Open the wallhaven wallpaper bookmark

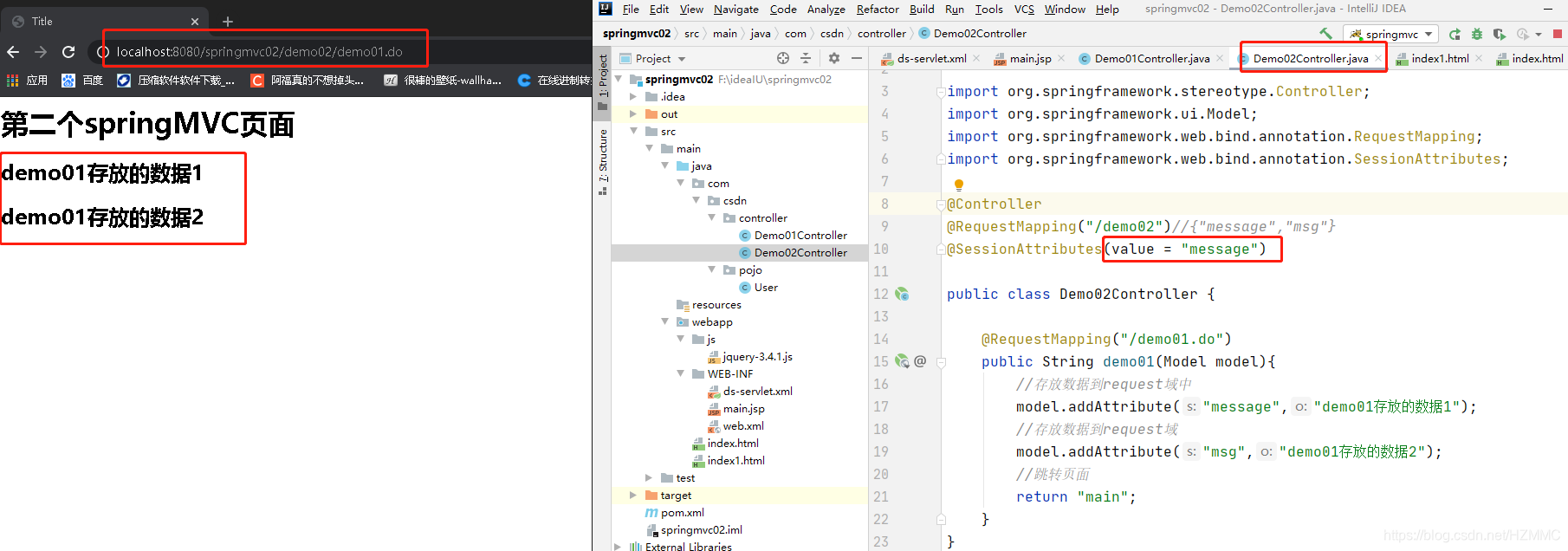tap(443, 81)
